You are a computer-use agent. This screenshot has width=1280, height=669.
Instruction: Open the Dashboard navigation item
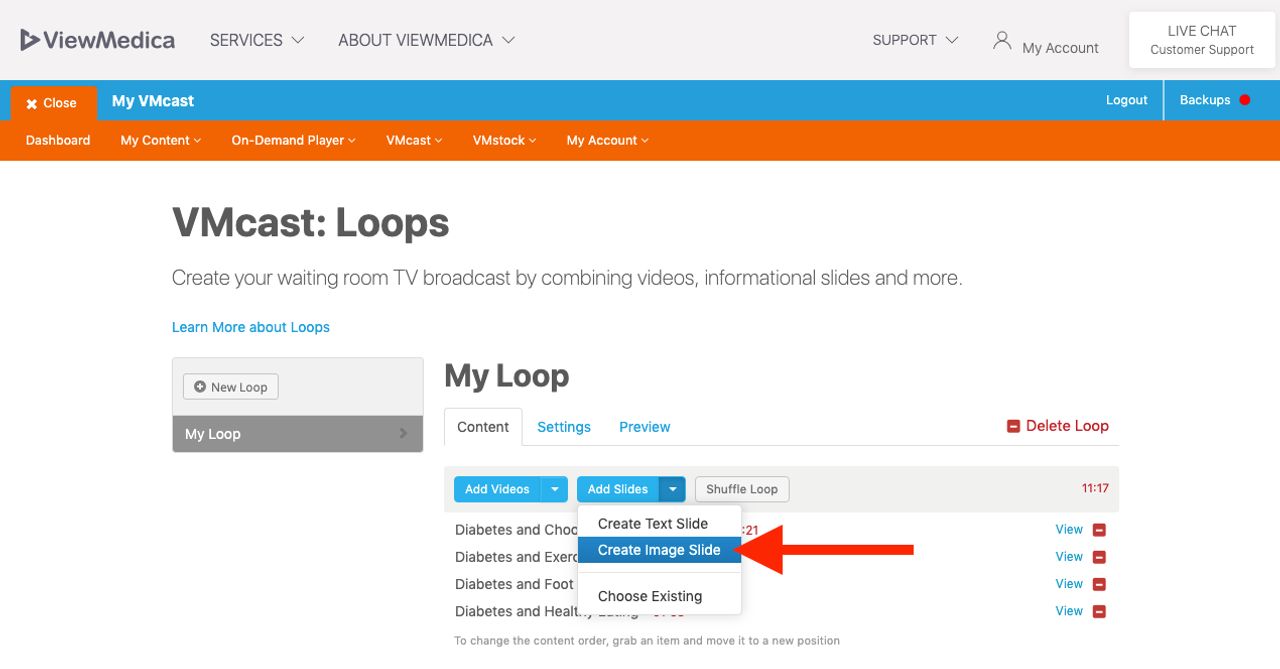(x=57, y=140)
